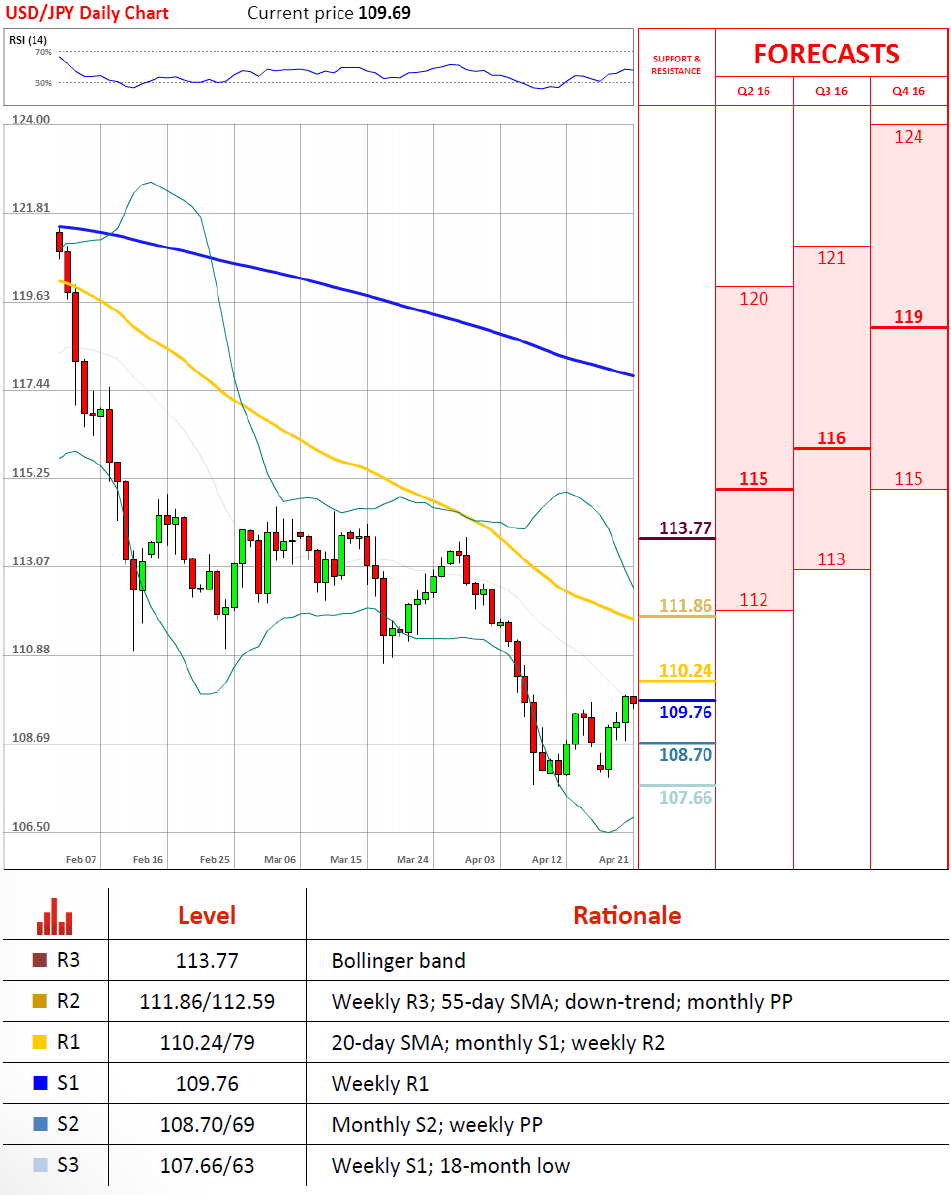The image size is (951, 1195).
Task: Click the FORECASTS heading
Action: coord(826,54)
